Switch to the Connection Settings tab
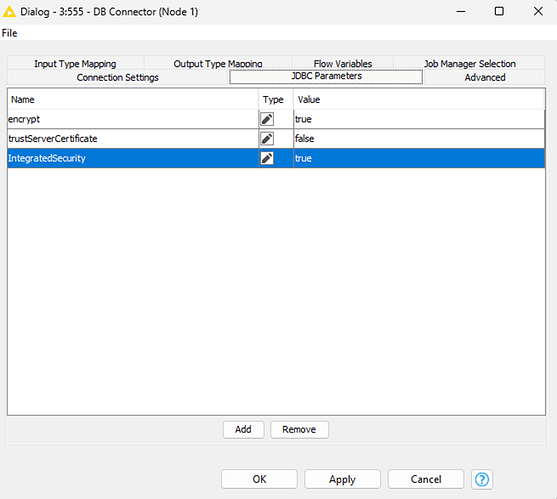 tap(117, 77)
